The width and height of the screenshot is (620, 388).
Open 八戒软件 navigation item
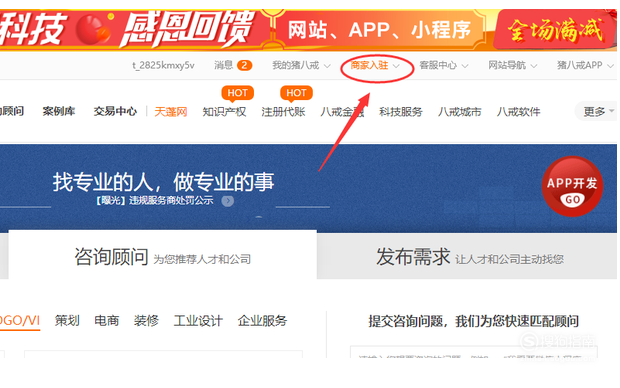coord(518,112)
